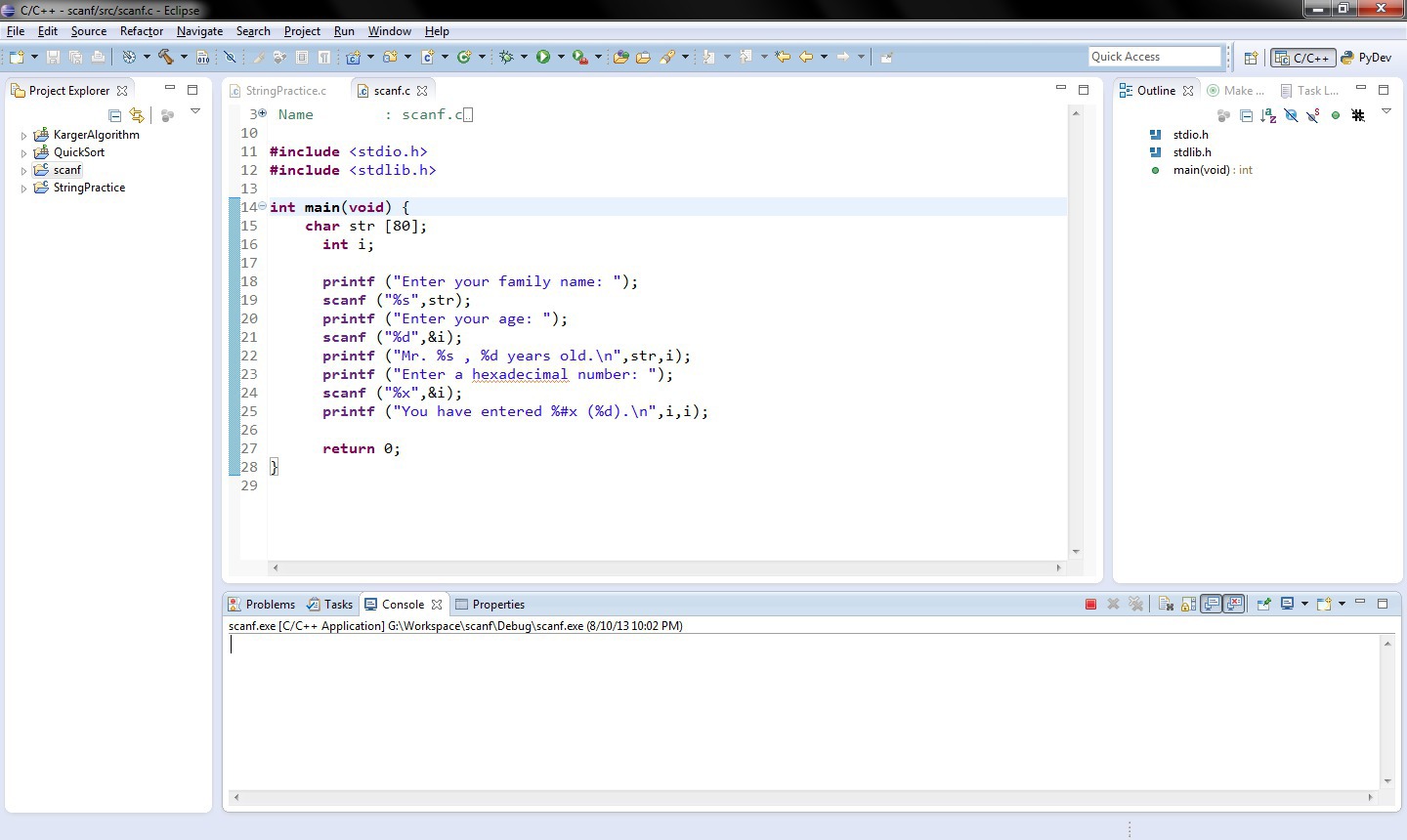Screen dimensions: 1407x840
Task: Toggle Pin Console button
Action: coord(1263,605)
